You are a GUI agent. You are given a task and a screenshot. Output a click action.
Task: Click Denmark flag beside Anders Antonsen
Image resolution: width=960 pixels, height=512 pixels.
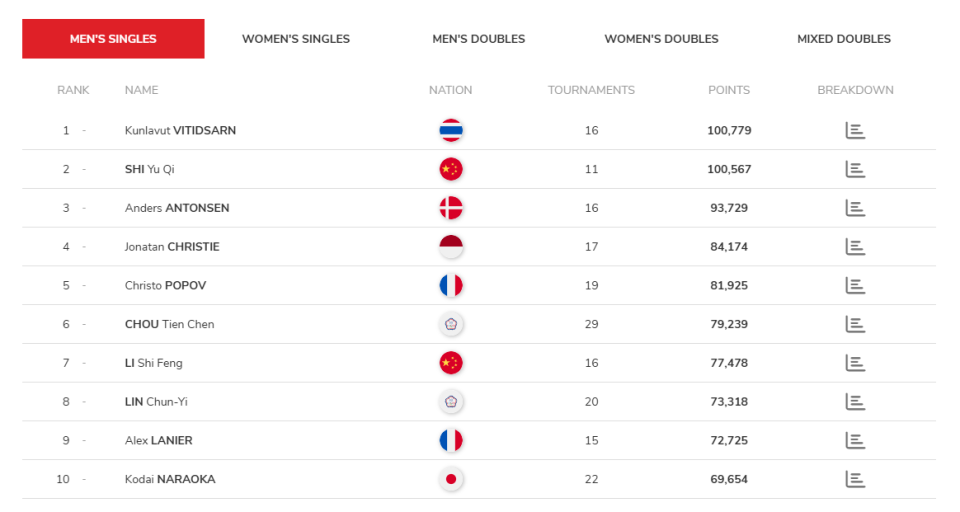451,208
